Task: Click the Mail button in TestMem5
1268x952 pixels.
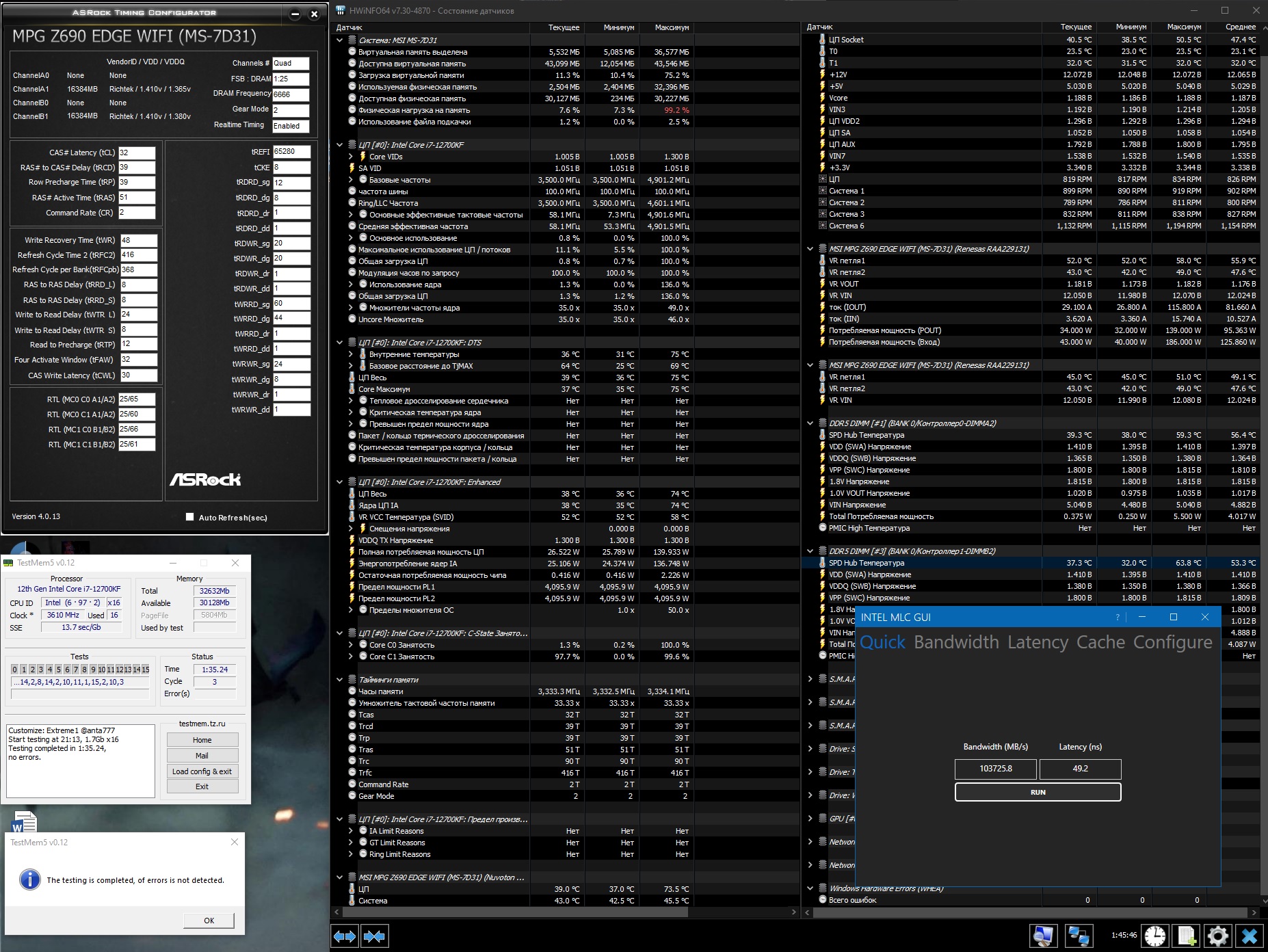Action: coord(202,756)
